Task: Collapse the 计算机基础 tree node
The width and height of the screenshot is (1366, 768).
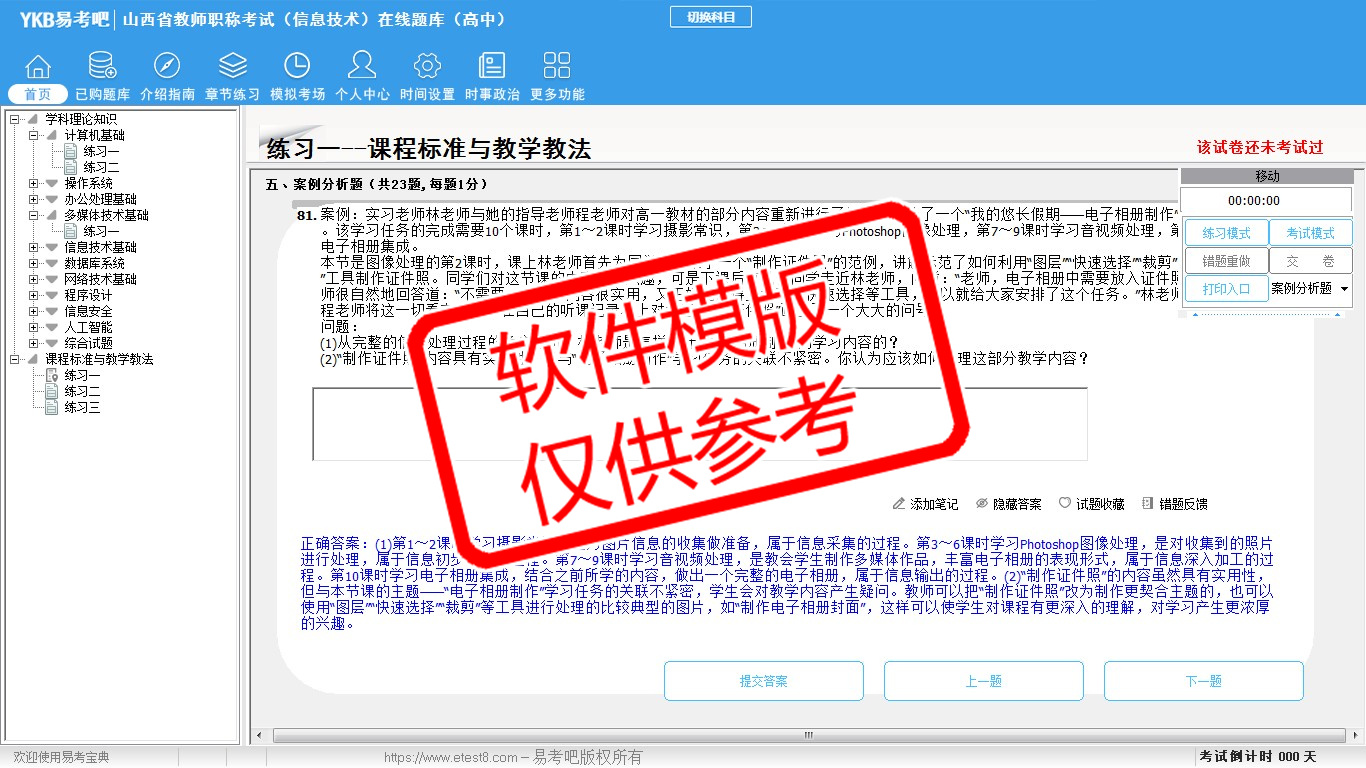Action: click(x=34, y=135)
